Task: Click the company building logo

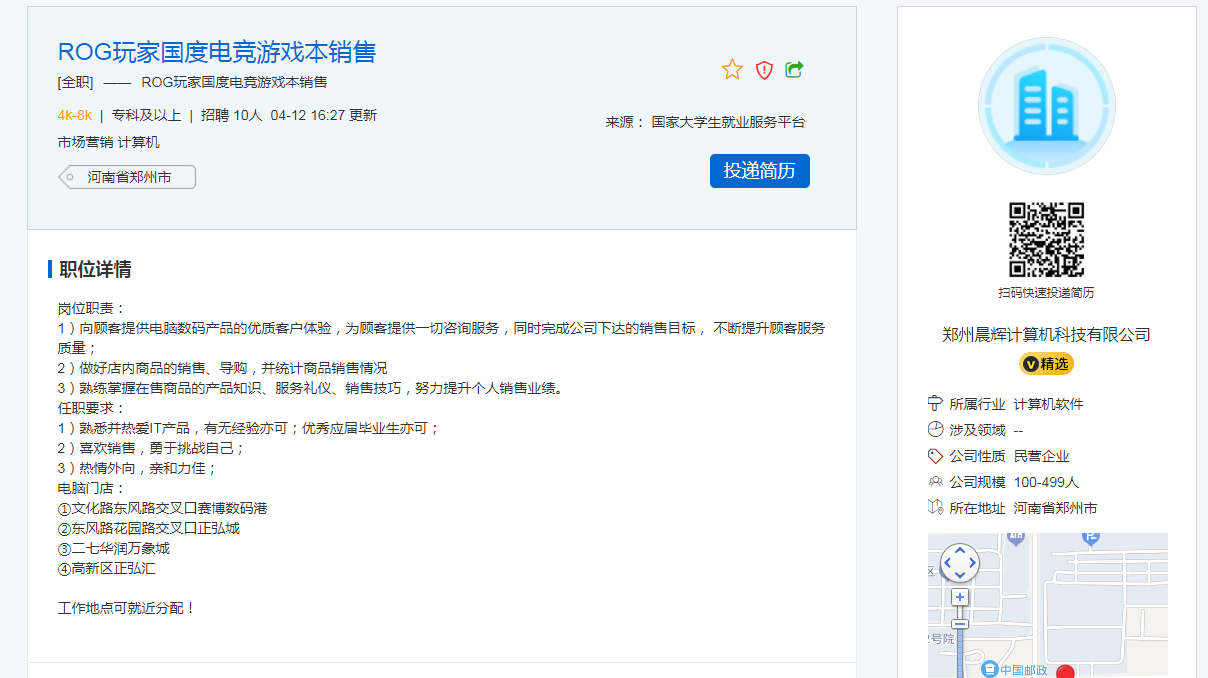Action: point(1046,106)
